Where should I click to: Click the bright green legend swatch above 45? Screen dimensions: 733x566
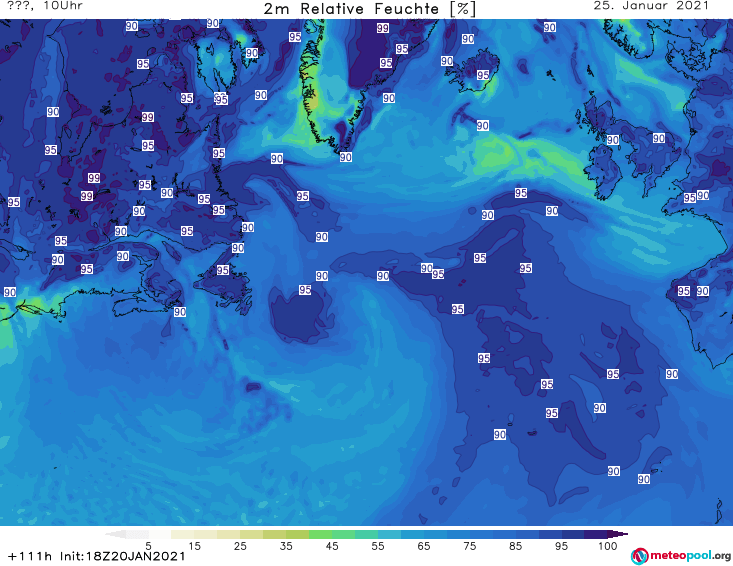click(x=320, y=534)
